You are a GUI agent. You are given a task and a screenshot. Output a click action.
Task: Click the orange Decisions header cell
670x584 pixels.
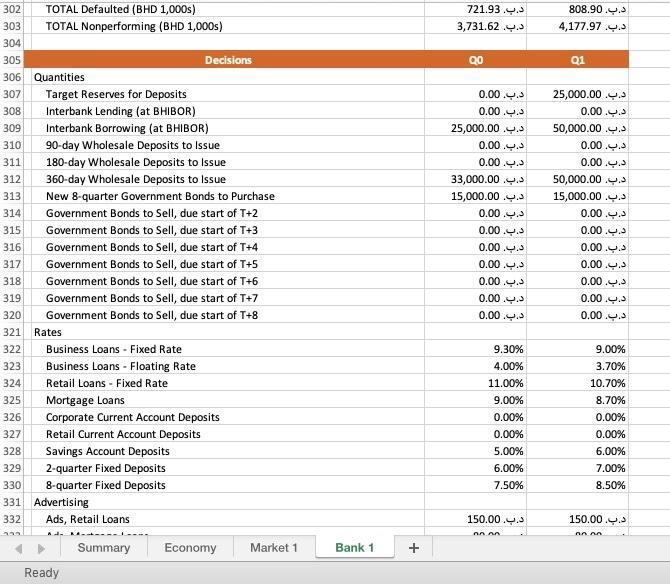[228, 60]
